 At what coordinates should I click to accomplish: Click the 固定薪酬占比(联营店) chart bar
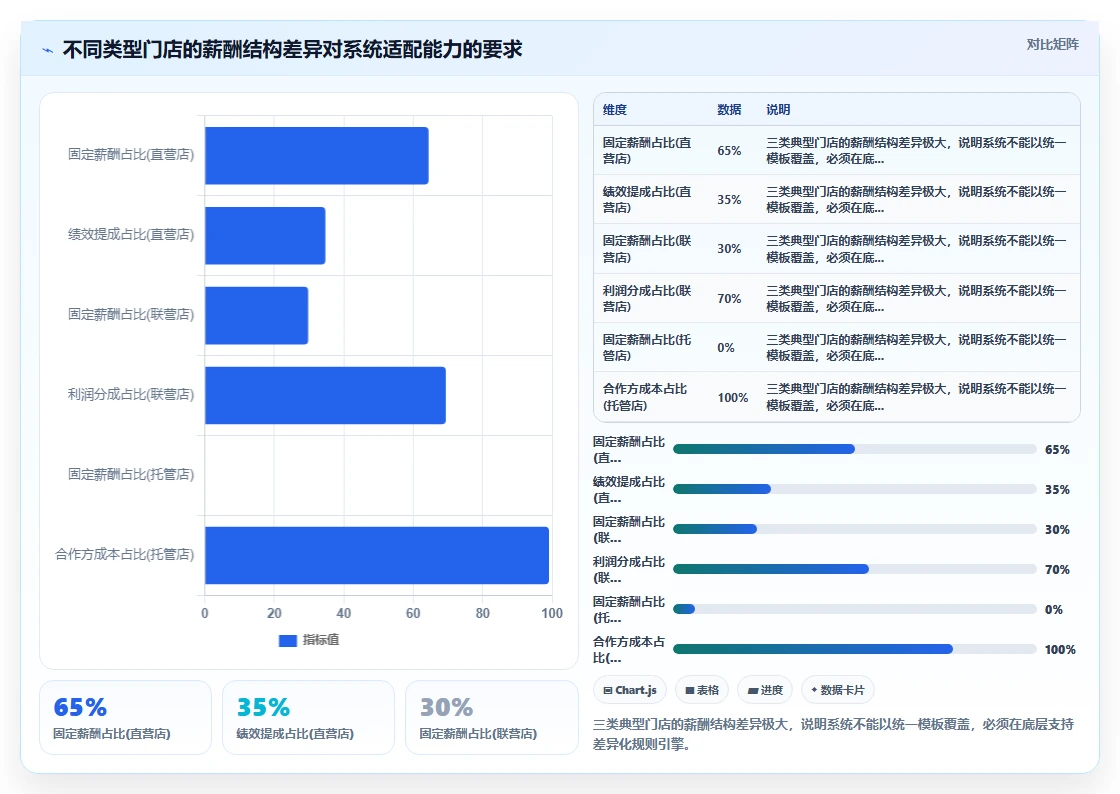(x=256, y=316)
